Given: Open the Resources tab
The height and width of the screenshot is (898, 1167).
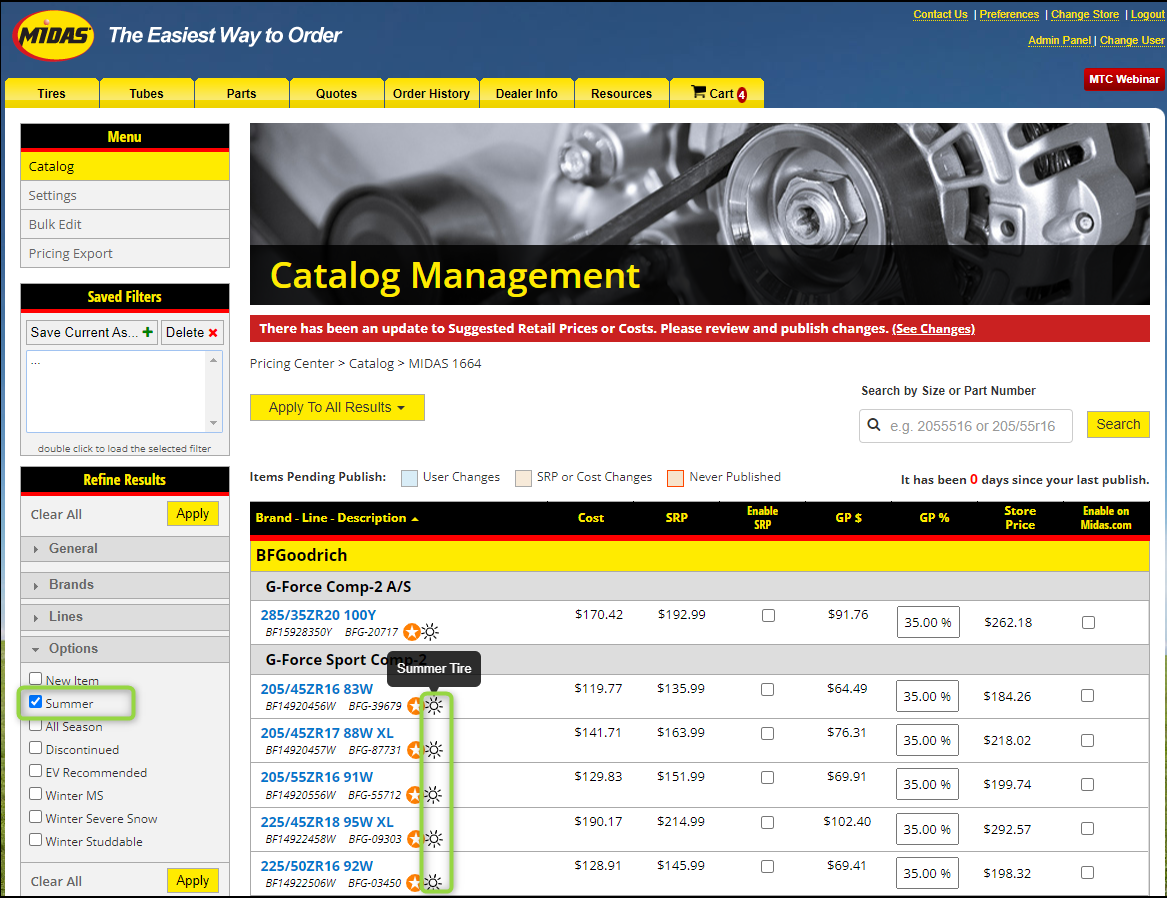Looking at the screenshot, I should pyautogui.click(x=621, y=93).
